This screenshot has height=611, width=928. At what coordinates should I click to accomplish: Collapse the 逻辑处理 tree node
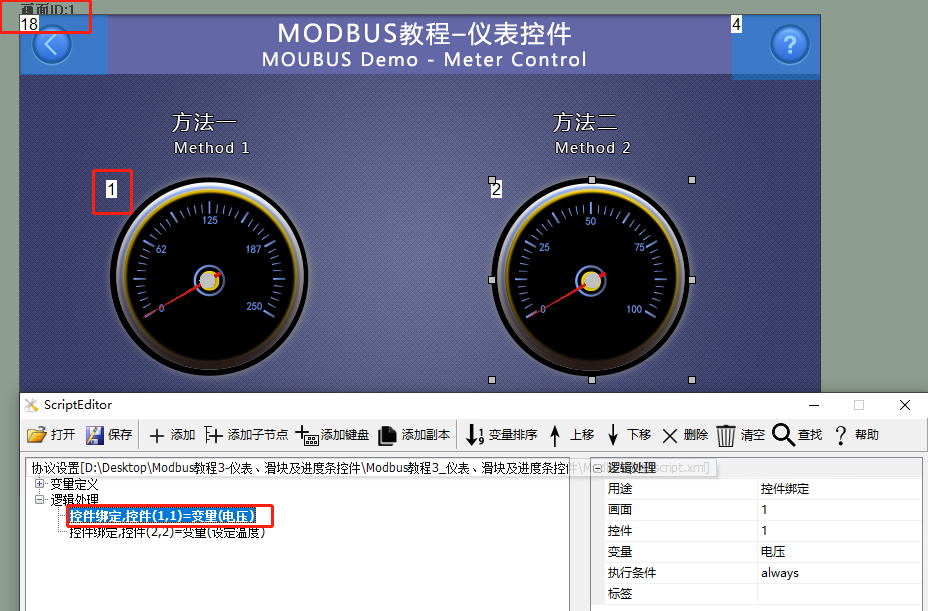(x=40, y=500)
